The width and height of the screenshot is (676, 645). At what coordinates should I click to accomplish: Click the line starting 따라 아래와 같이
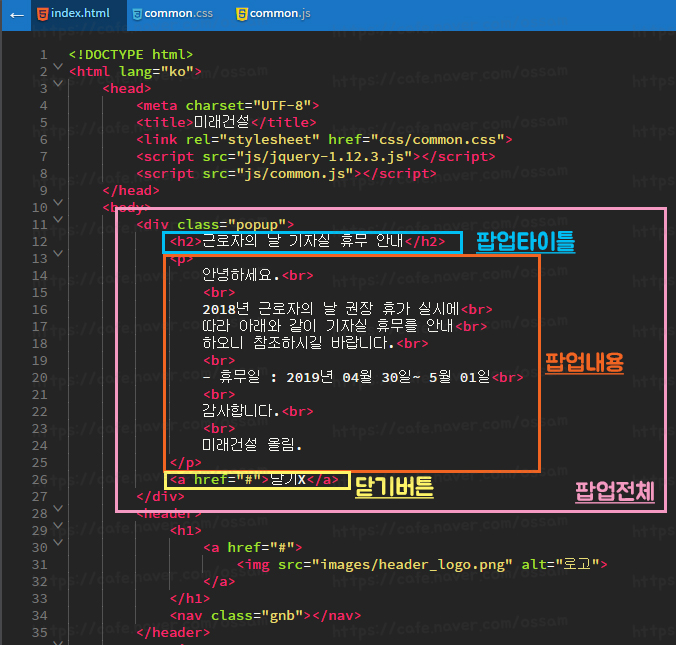tap(344, 326)
